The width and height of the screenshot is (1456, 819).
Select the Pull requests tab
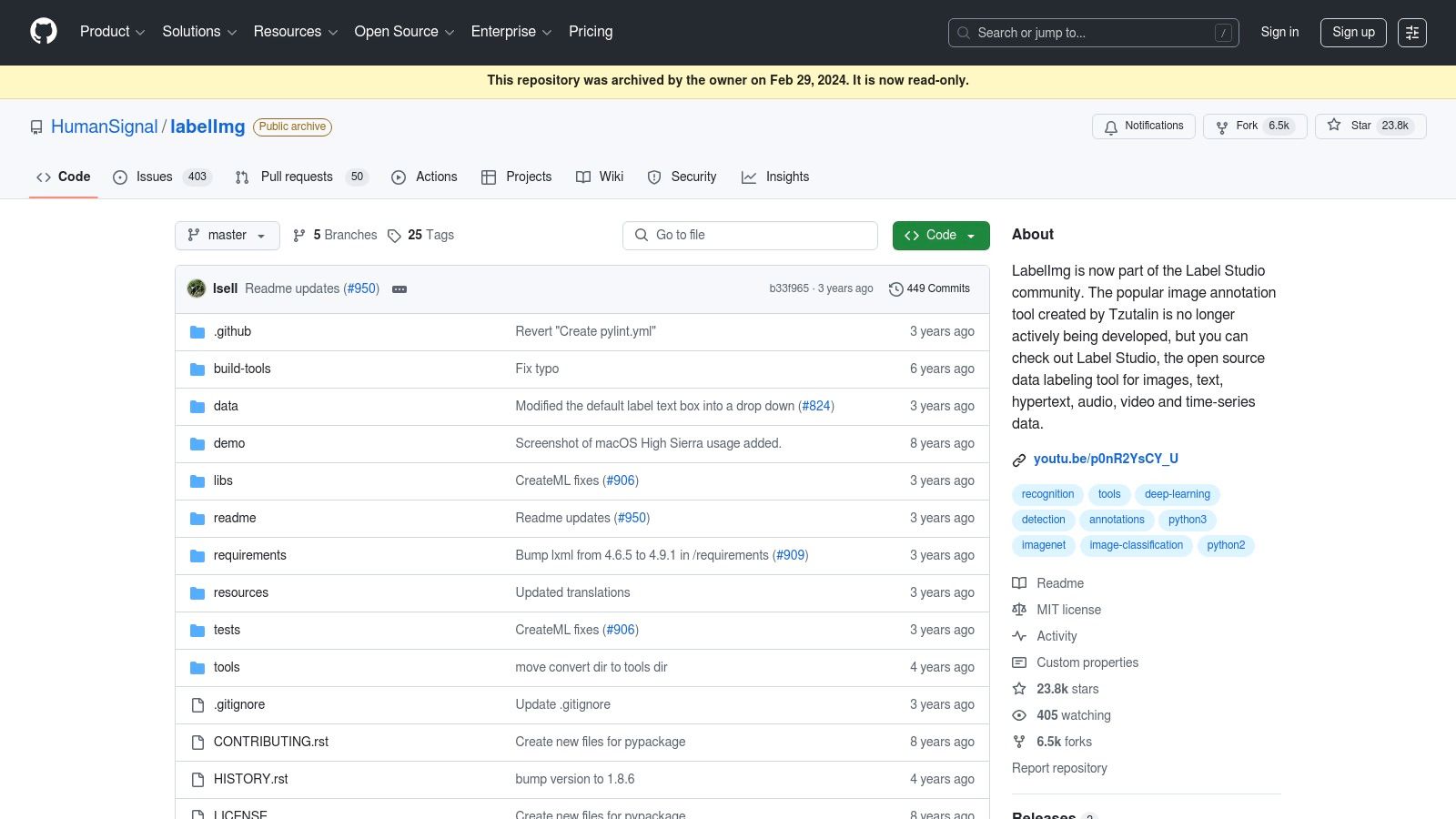coord(301,177)
